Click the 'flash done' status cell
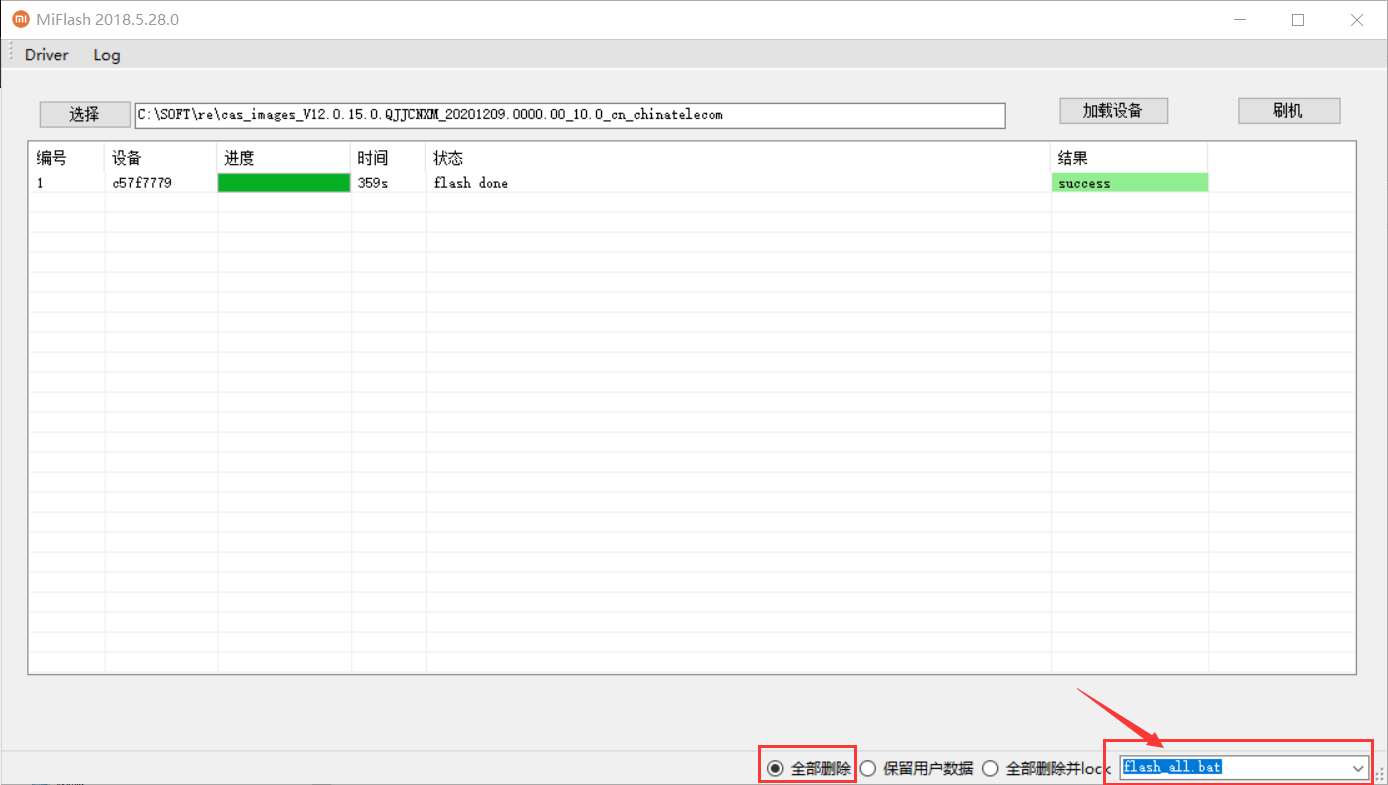Viewport: 1388px width, 785px height. click(471, 183)
